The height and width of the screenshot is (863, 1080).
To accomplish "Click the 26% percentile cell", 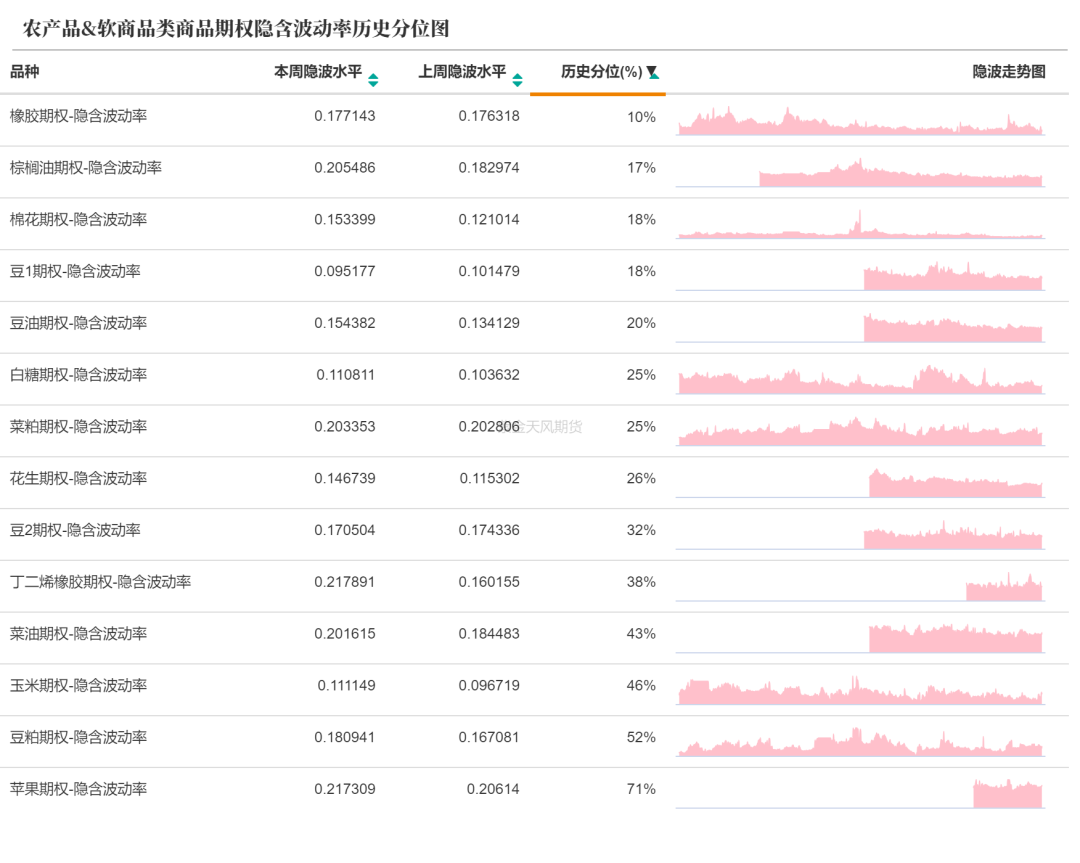I will (641, 478).
